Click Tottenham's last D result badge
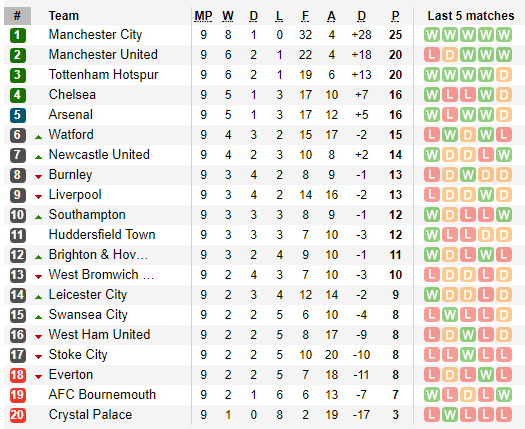Viewport: 525px width, 429px height. pyautogui.click(x=504, y=75)
